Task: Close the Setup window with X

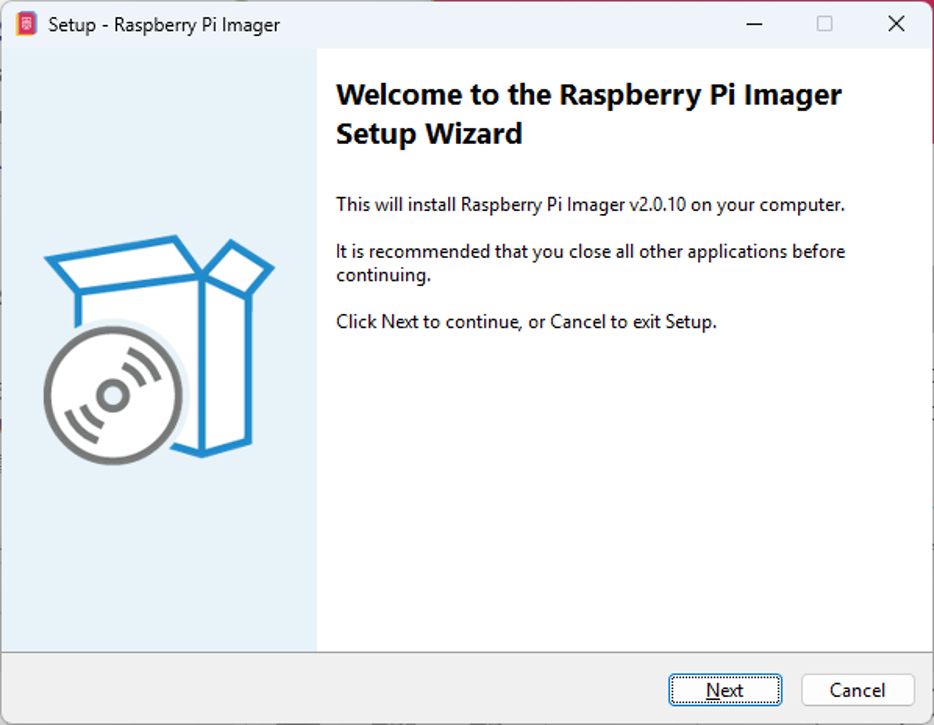Action: click(x=896, y=24)
